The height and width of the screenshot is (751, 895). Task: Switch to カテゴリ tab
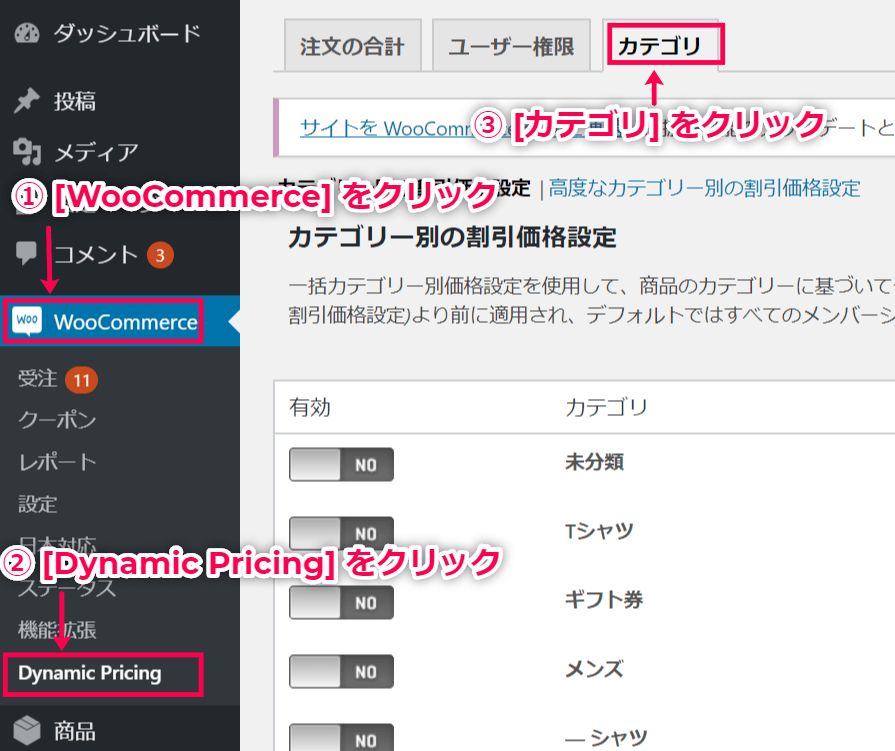[x=660, y=46]
